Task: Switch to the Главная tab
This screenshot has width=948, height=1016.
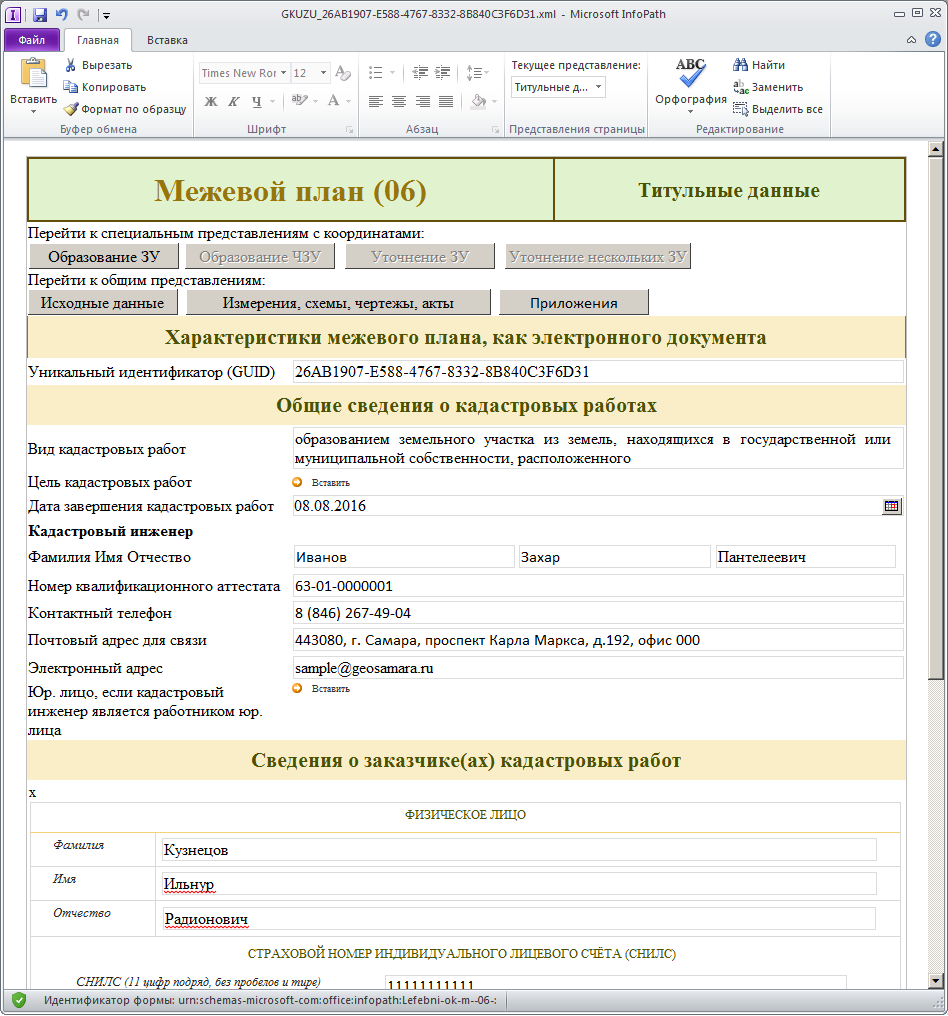Action: (x=98, y=40)
